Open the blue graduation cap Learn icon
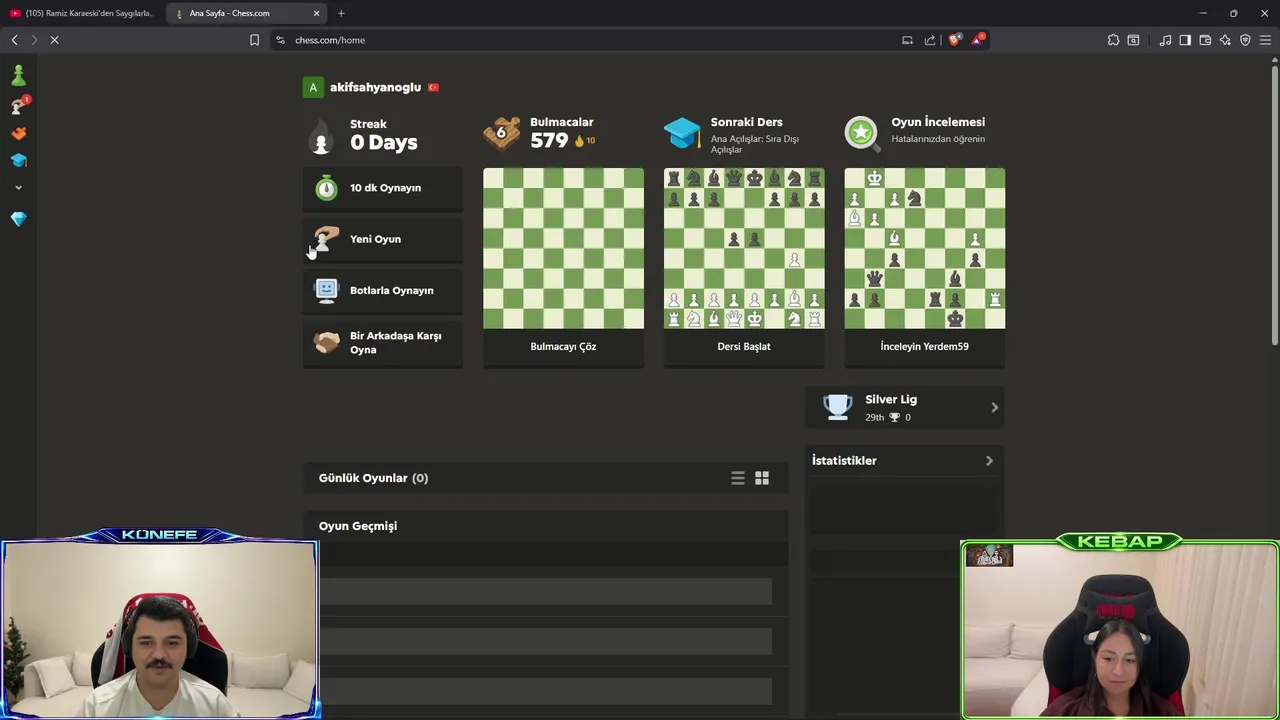The image size is (1280, 720). [18, 160]
